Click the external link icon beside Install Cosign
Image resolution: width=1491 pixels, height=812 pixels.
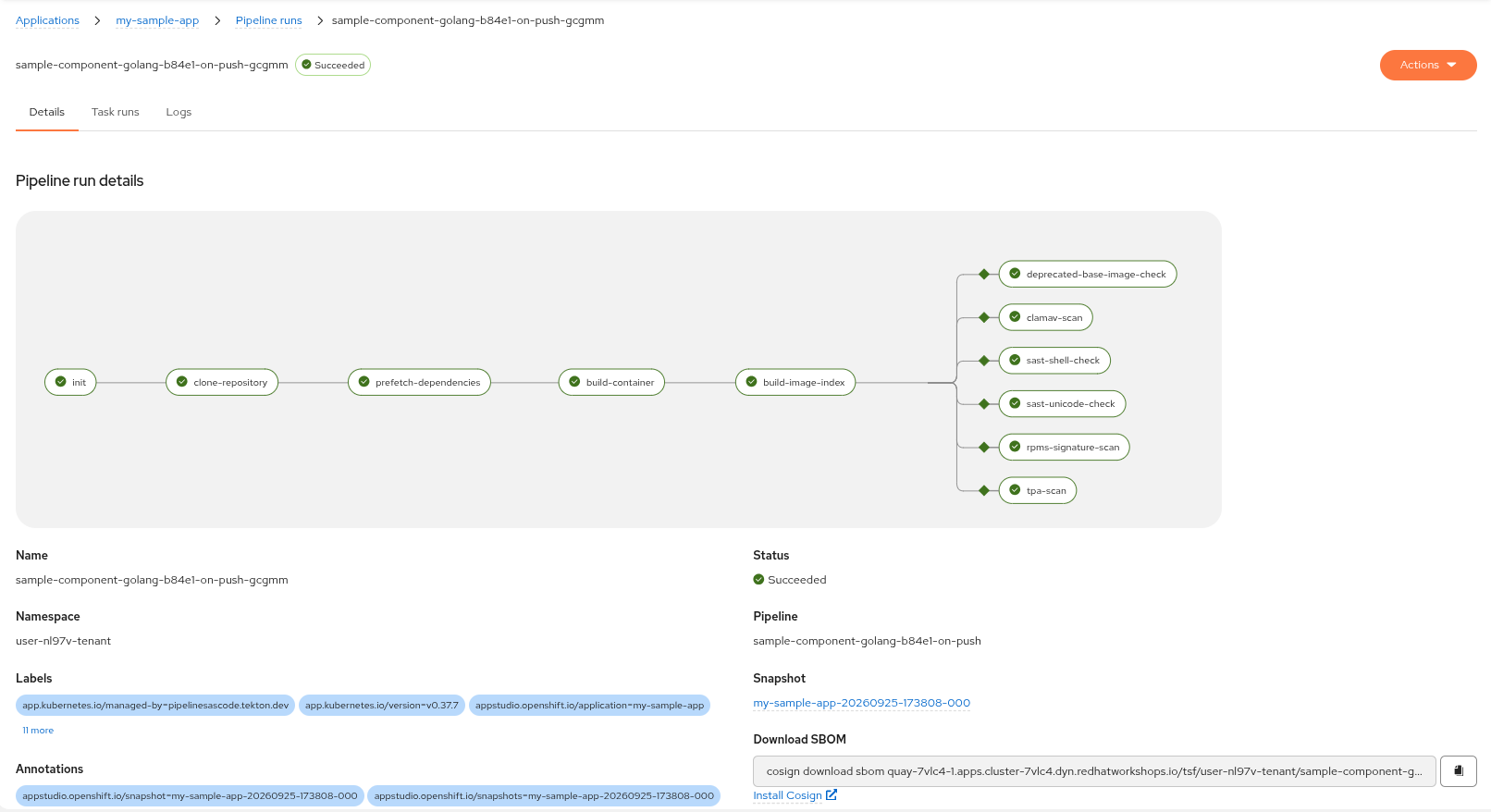click(x=832, y=794)
